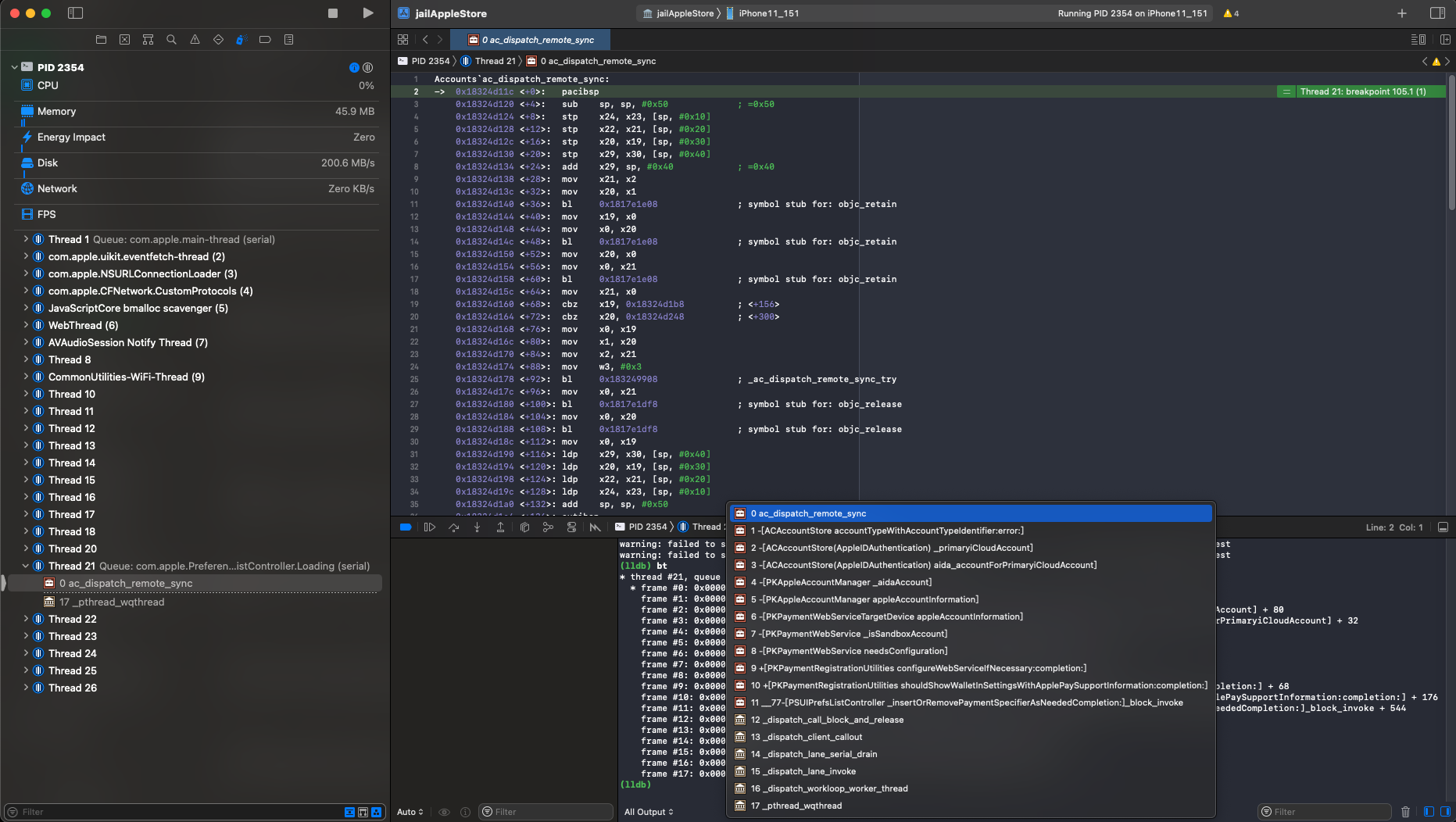1456x822 pixels.
Task: Open the Project navigator folder icon
Action: pyautogui.click(x=101, y=39)
